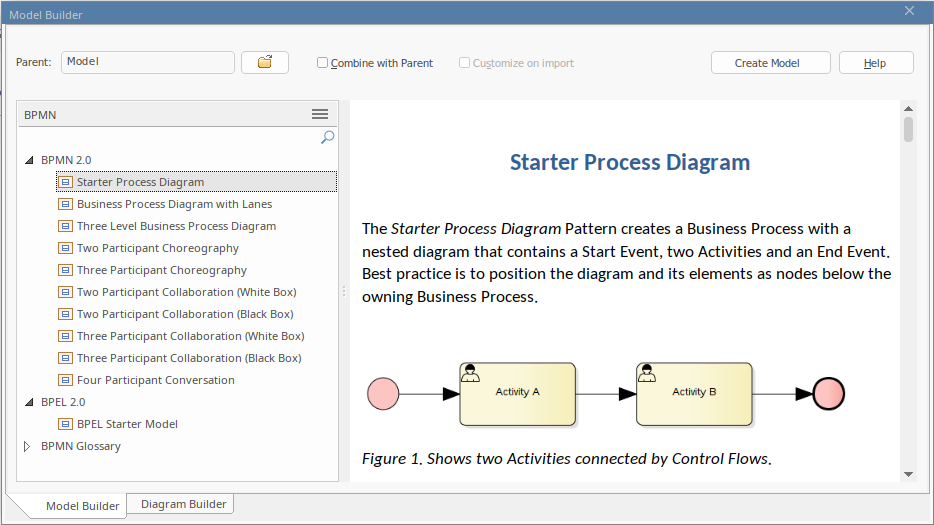Click icon beside Four Participant Conversation
Image resolution: width=934 pixels, height=525 pixels.
coord(66,380)
